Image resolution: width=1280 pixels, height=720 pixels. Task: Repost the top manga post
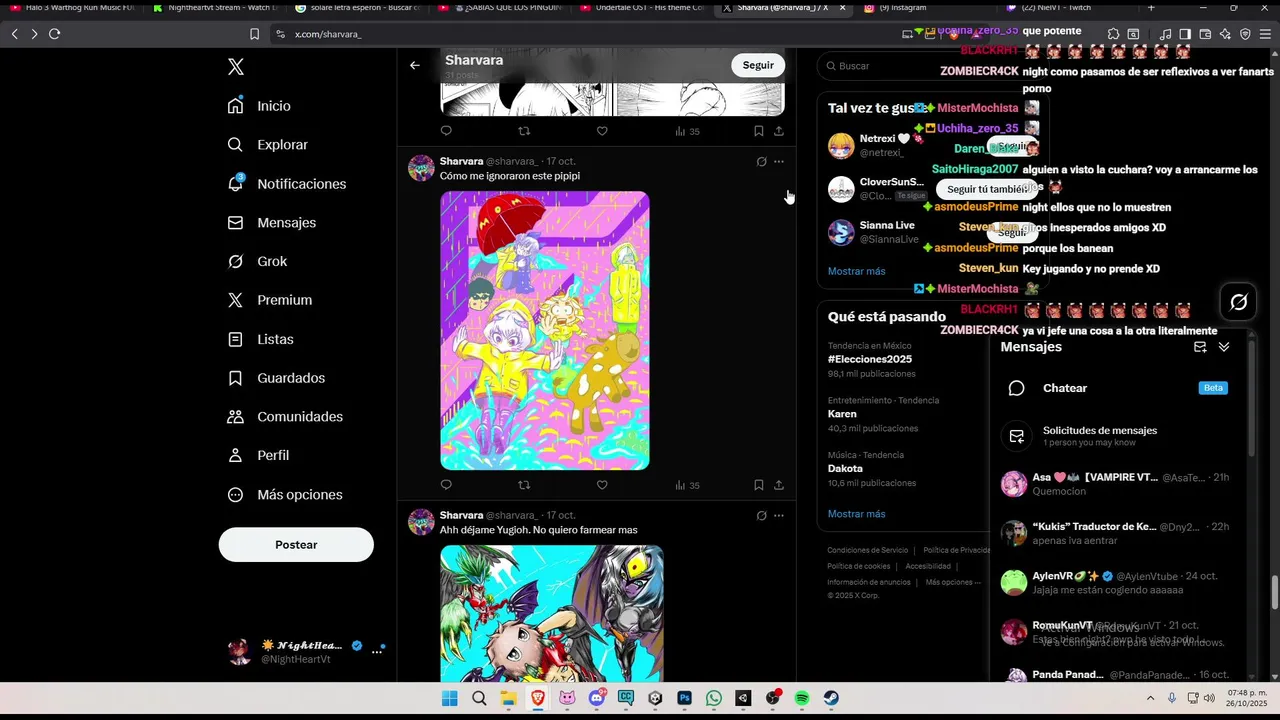point(524,131)
